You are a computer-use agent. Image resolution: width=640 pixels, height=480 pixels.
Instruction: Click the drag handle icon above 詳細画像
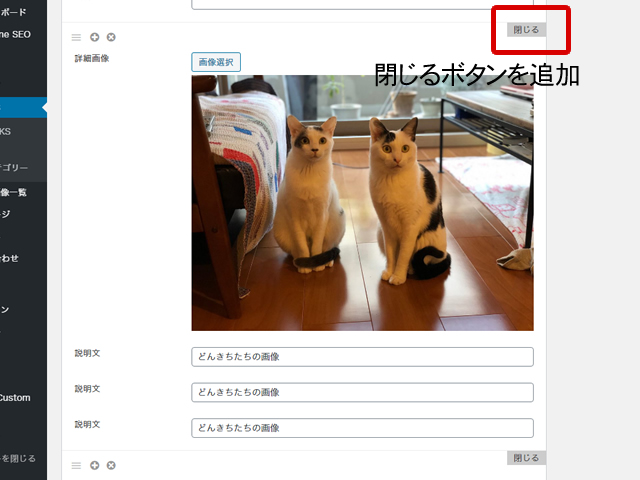point(77,37)
